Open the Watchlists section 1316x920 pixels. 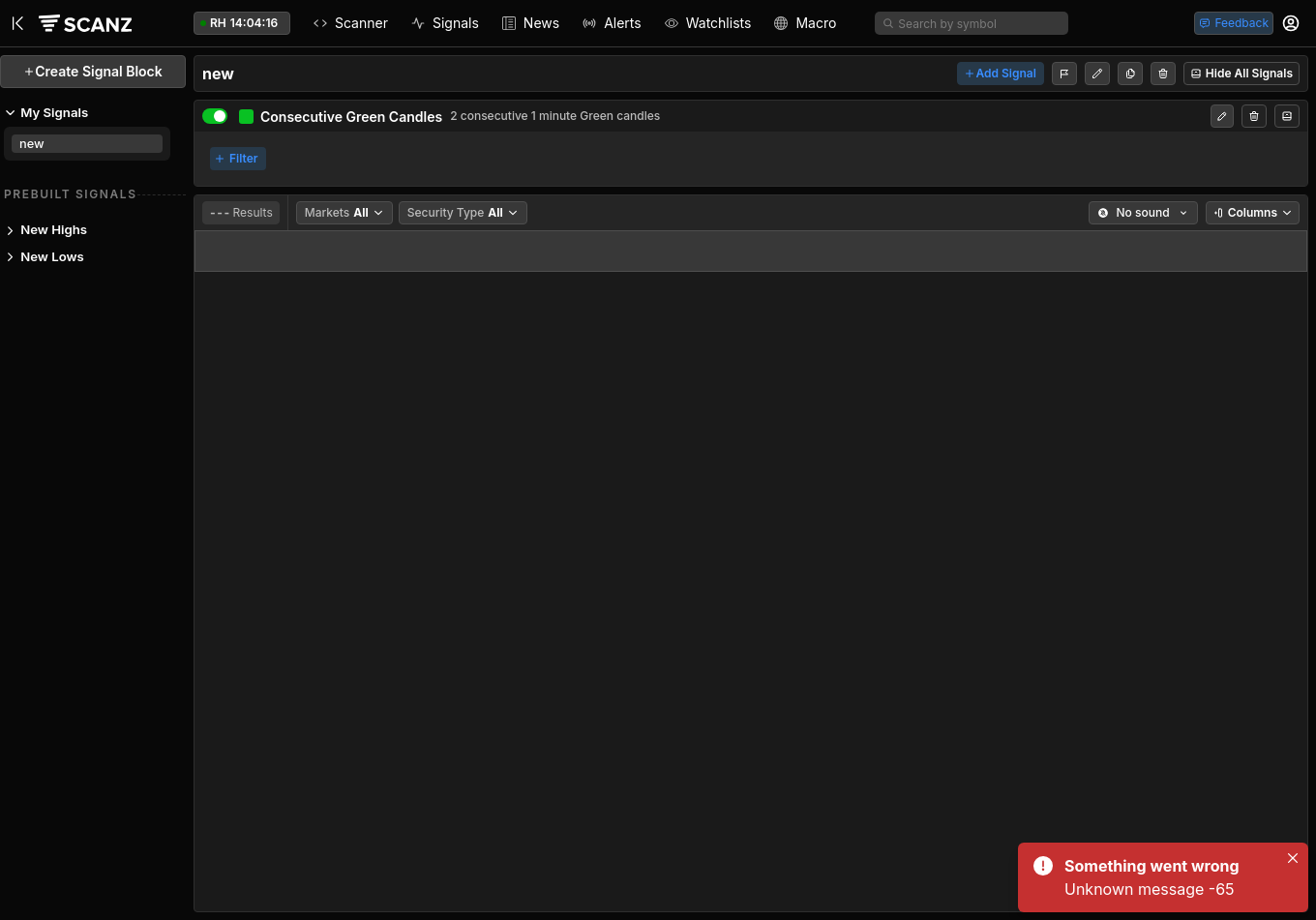coord(707,23)
